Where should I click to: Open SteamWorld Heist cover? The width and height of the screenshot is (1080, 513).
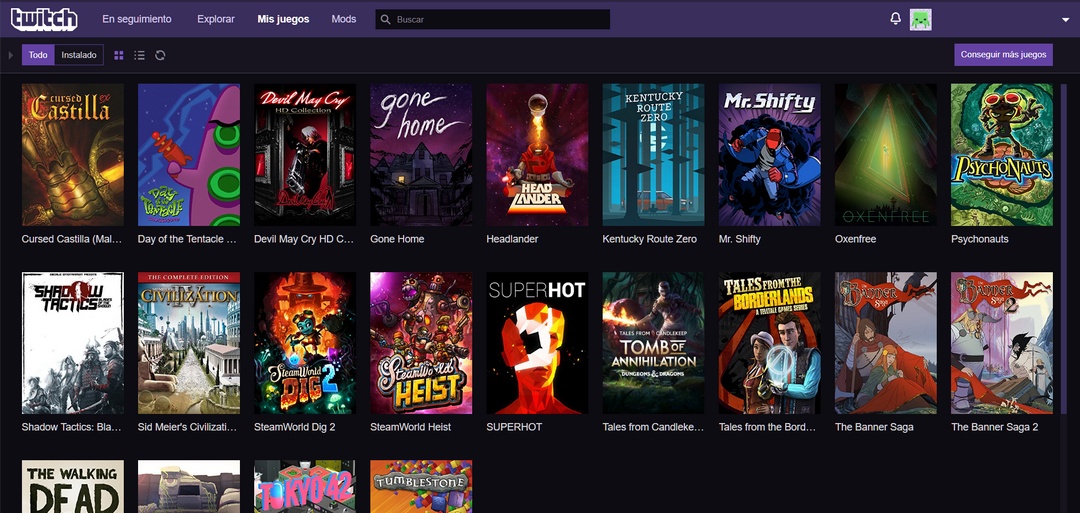421,343
